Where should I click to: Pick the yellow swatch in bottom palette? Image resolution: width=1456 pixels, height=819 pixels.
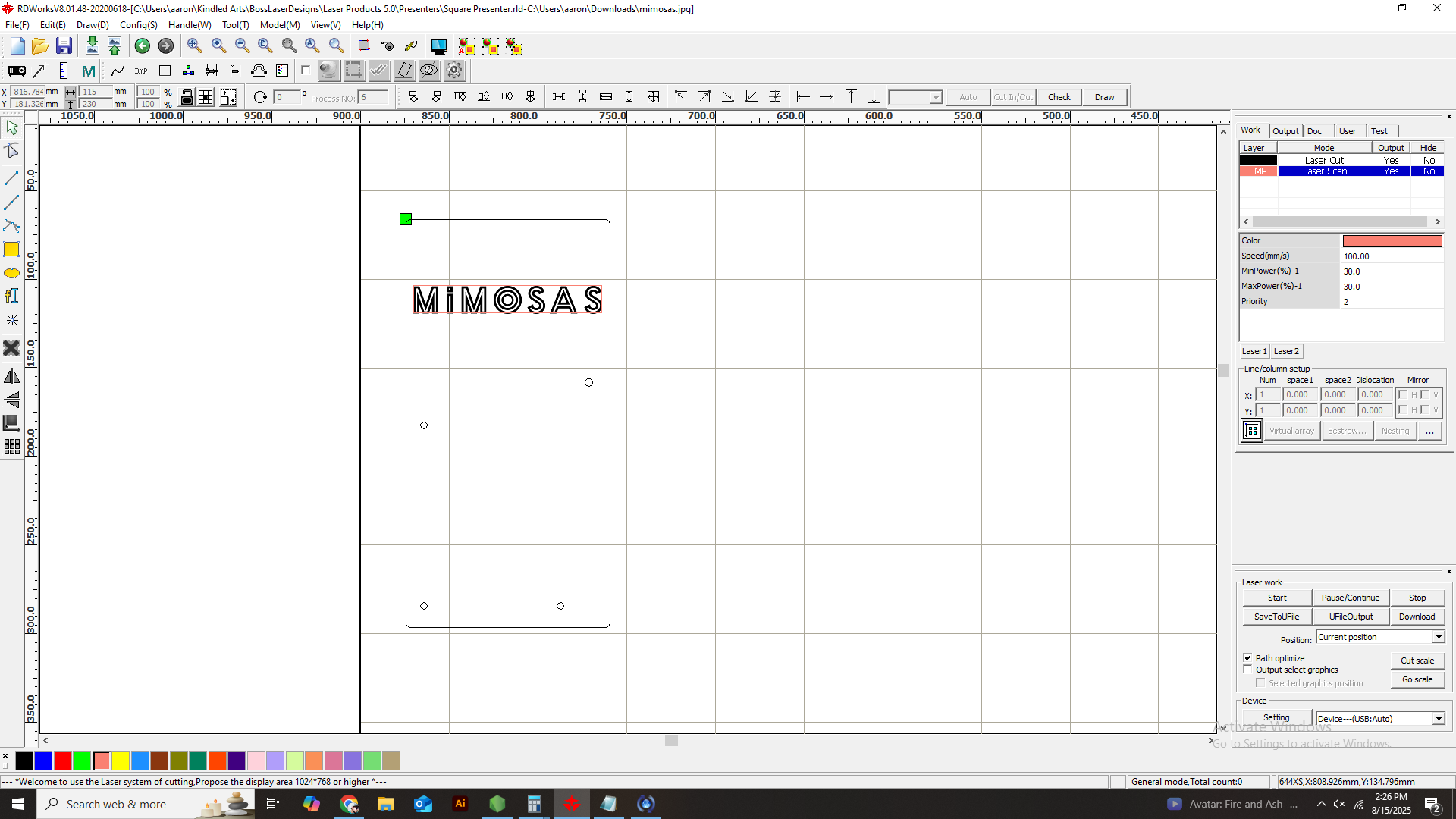click(x=121, y=760)
